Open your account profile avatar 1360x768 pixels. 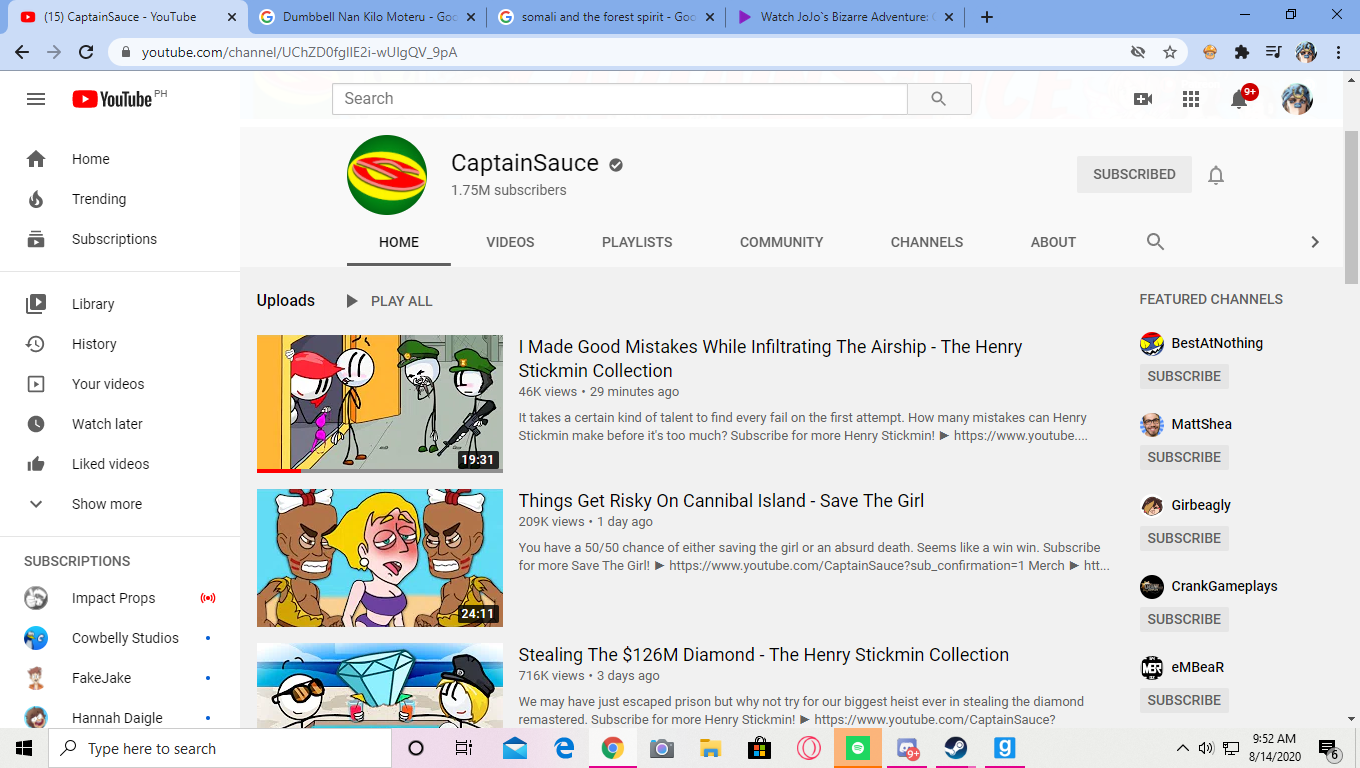point(1296,99)
